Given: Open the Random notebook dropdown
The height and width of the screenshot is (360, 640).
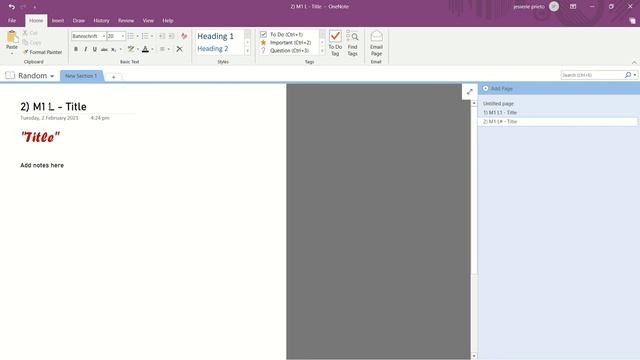Looking at the screenshot, I should (52, 76).
